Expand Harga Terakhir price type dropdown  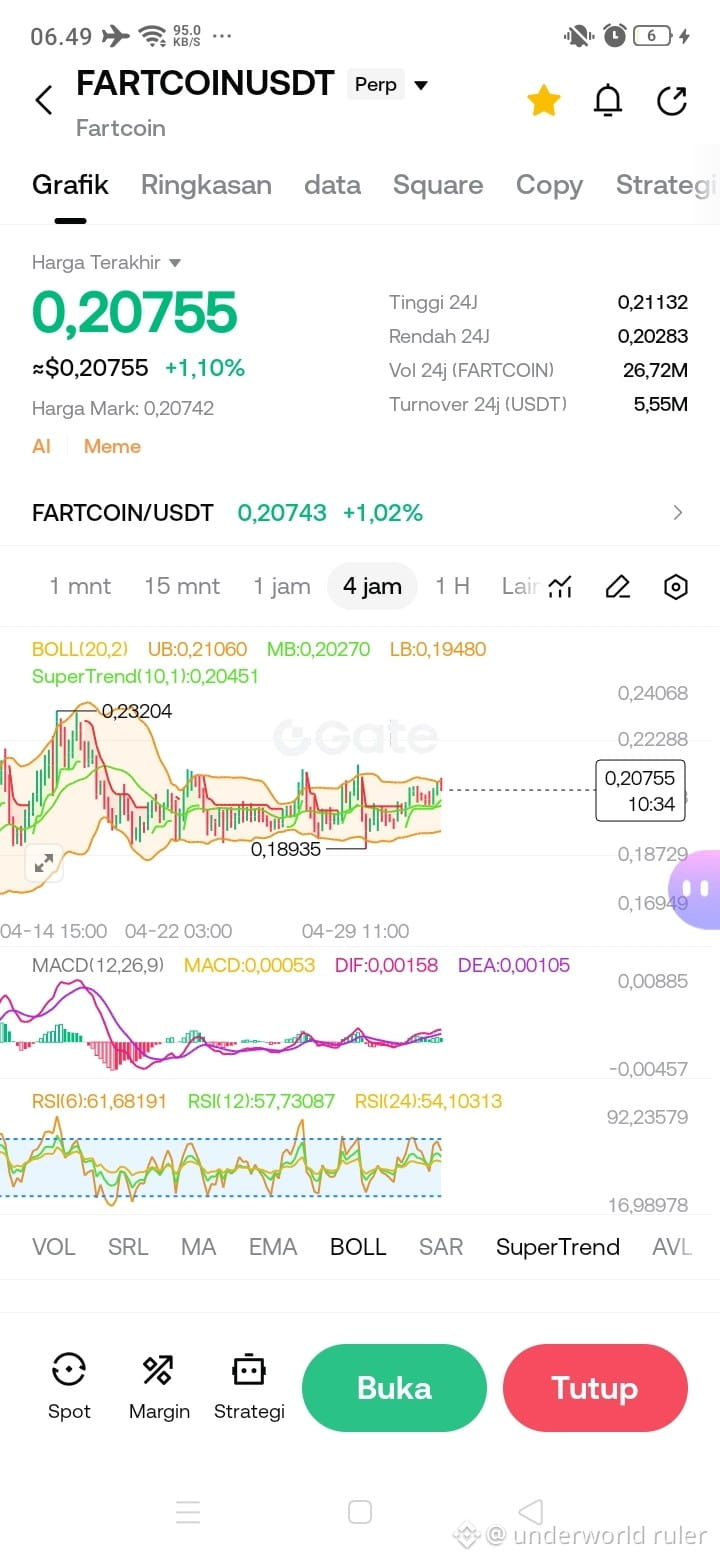(x=106, y=262)
